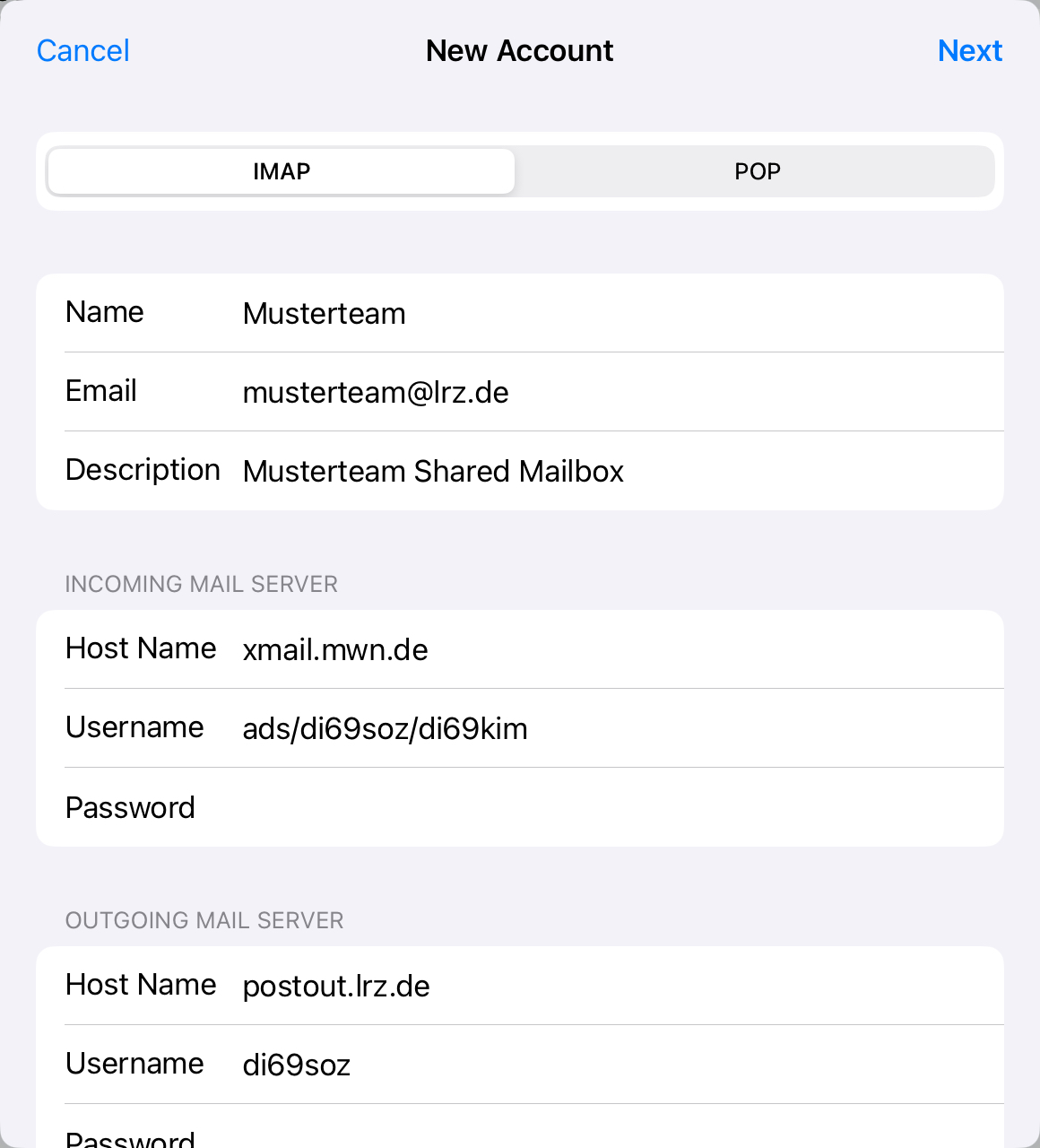Tap the incoming server Username label
1040x1148 pixels.
pyautogui.click(x=134, y=727)
